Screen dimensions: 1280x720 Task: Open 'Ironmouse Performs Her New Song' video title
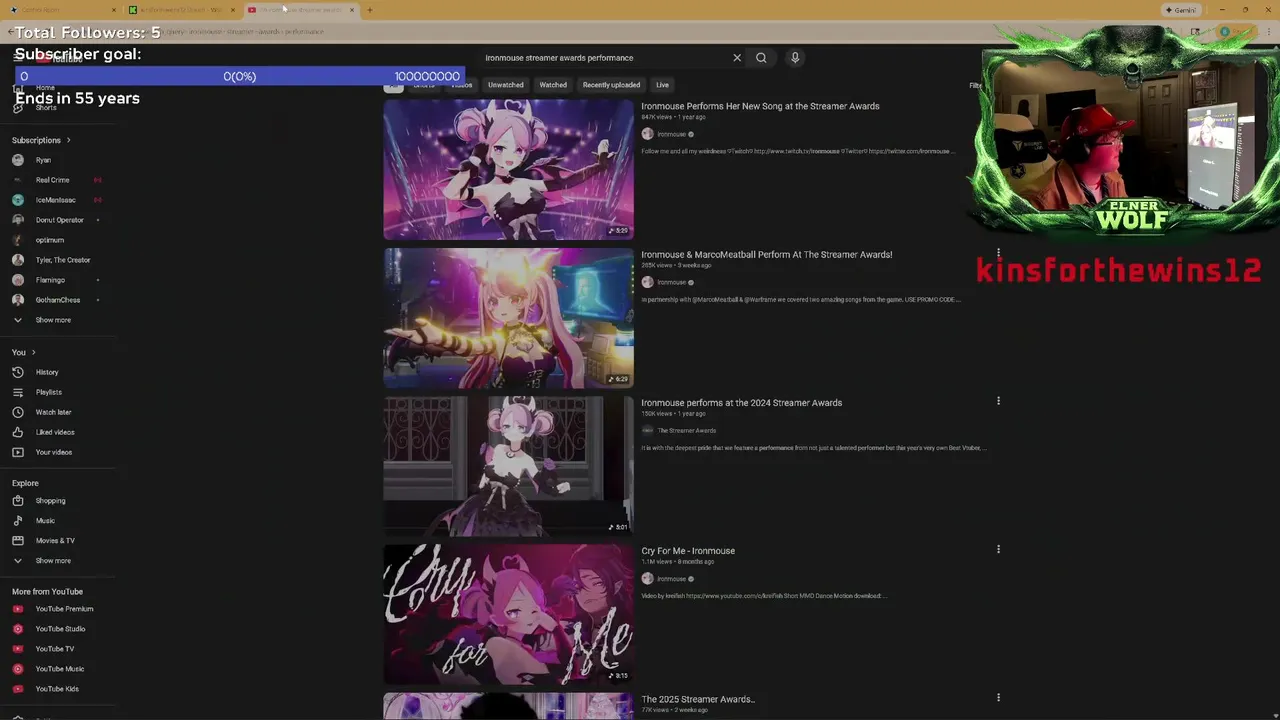coord(760,106)
